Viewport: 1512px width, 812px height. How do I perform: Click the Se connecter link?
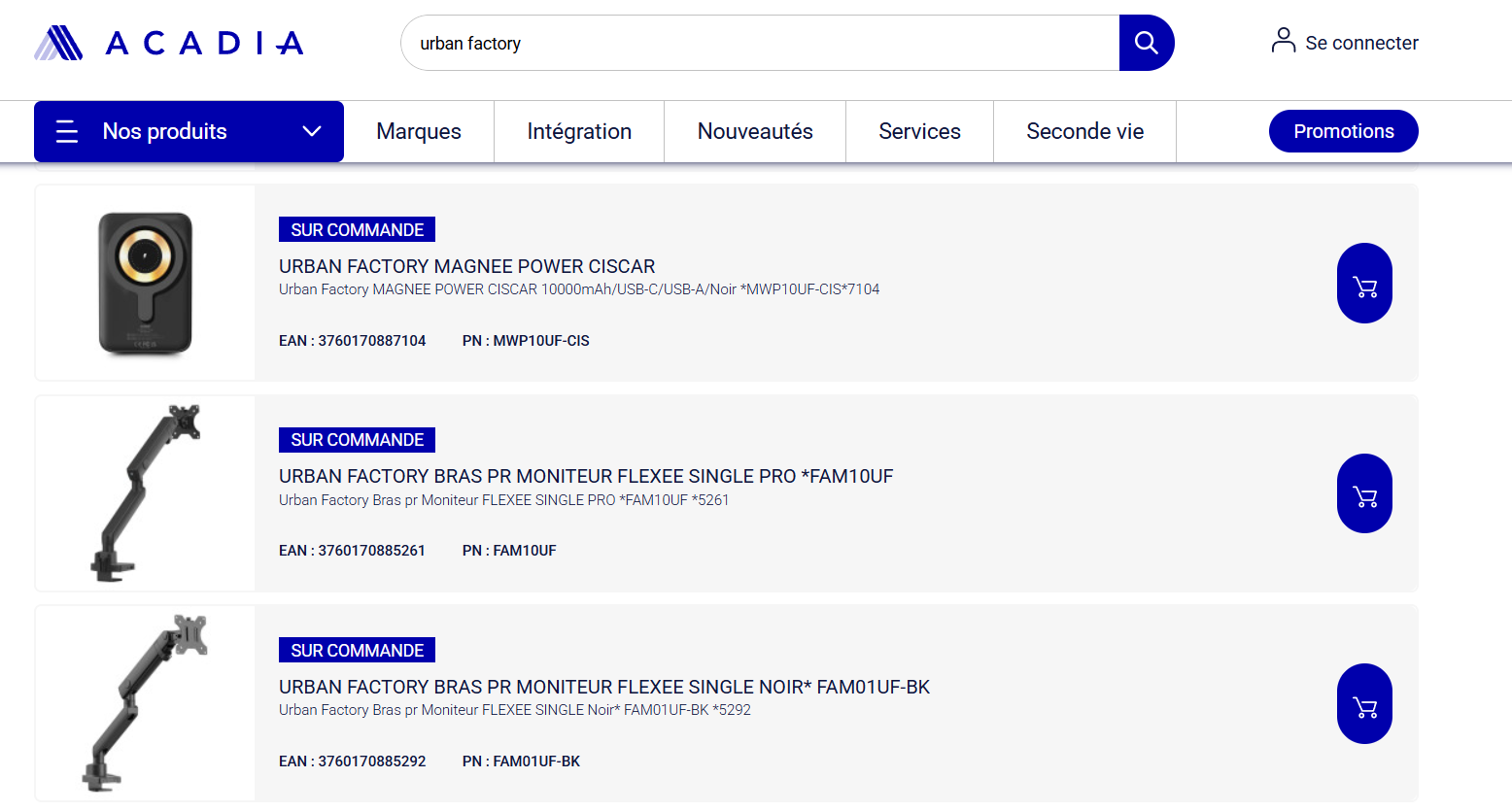tap(1361, 43)
